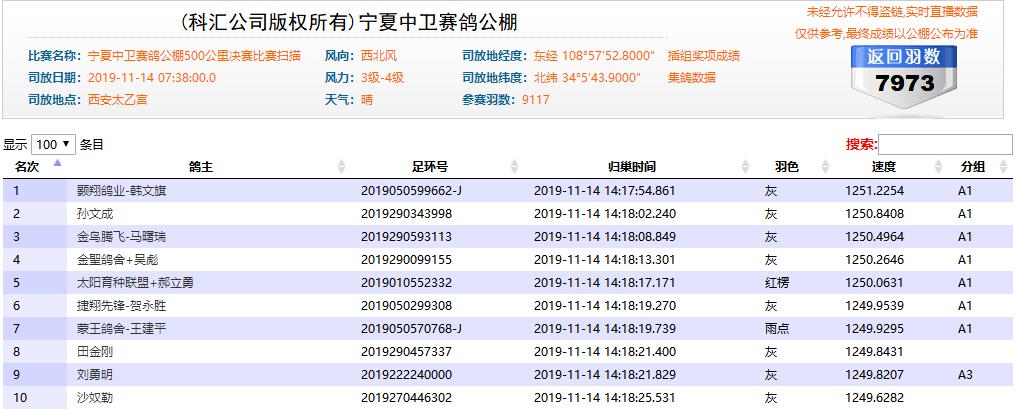The width and height of the screenshot is (1017, 409).
Task: Click row for 太阳育种联盟+郝立勇
Action: click(x=130, y=282)
